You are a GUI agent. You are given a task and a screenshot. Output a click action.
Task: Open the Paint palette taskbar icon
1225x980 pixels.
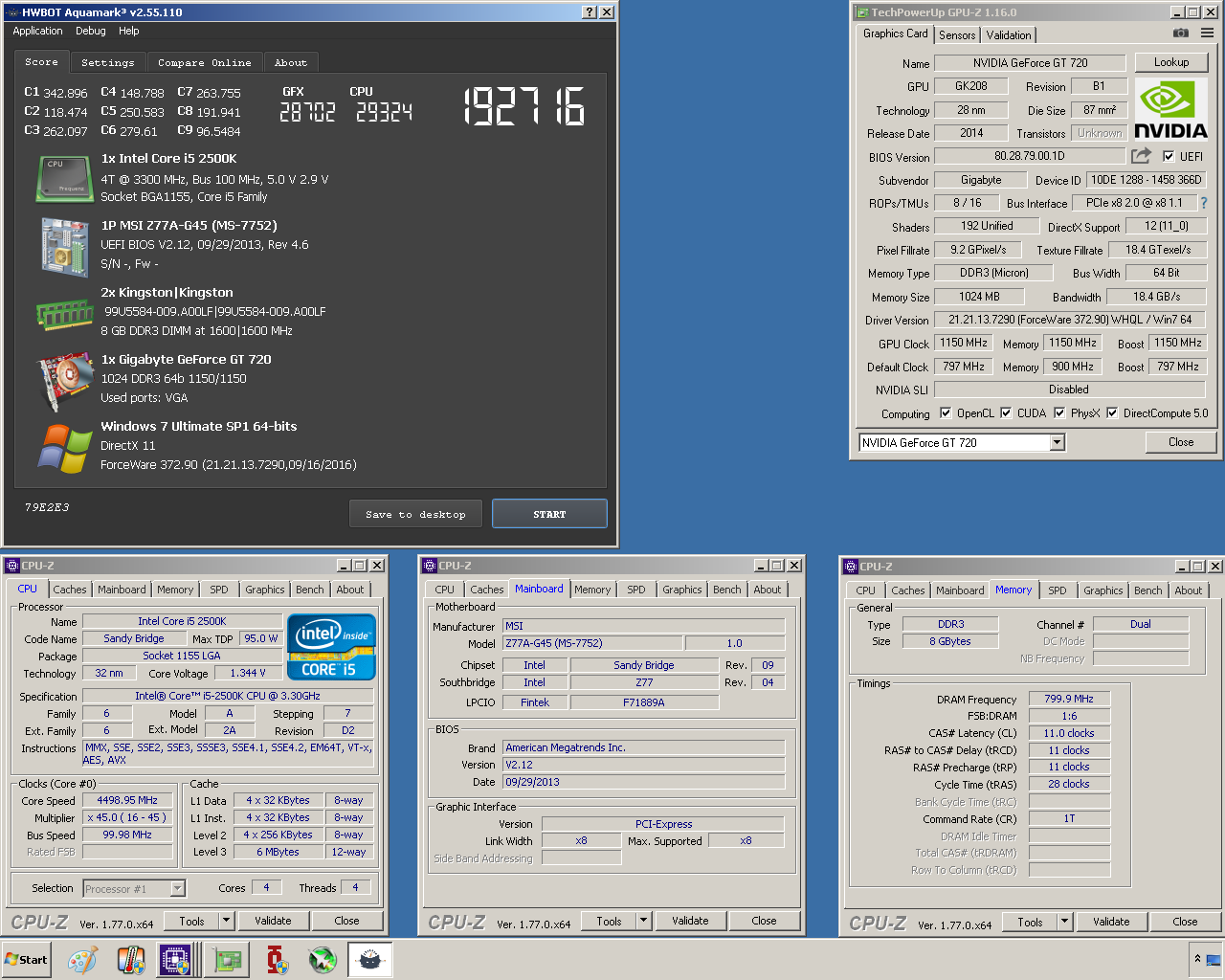point(83,960)
